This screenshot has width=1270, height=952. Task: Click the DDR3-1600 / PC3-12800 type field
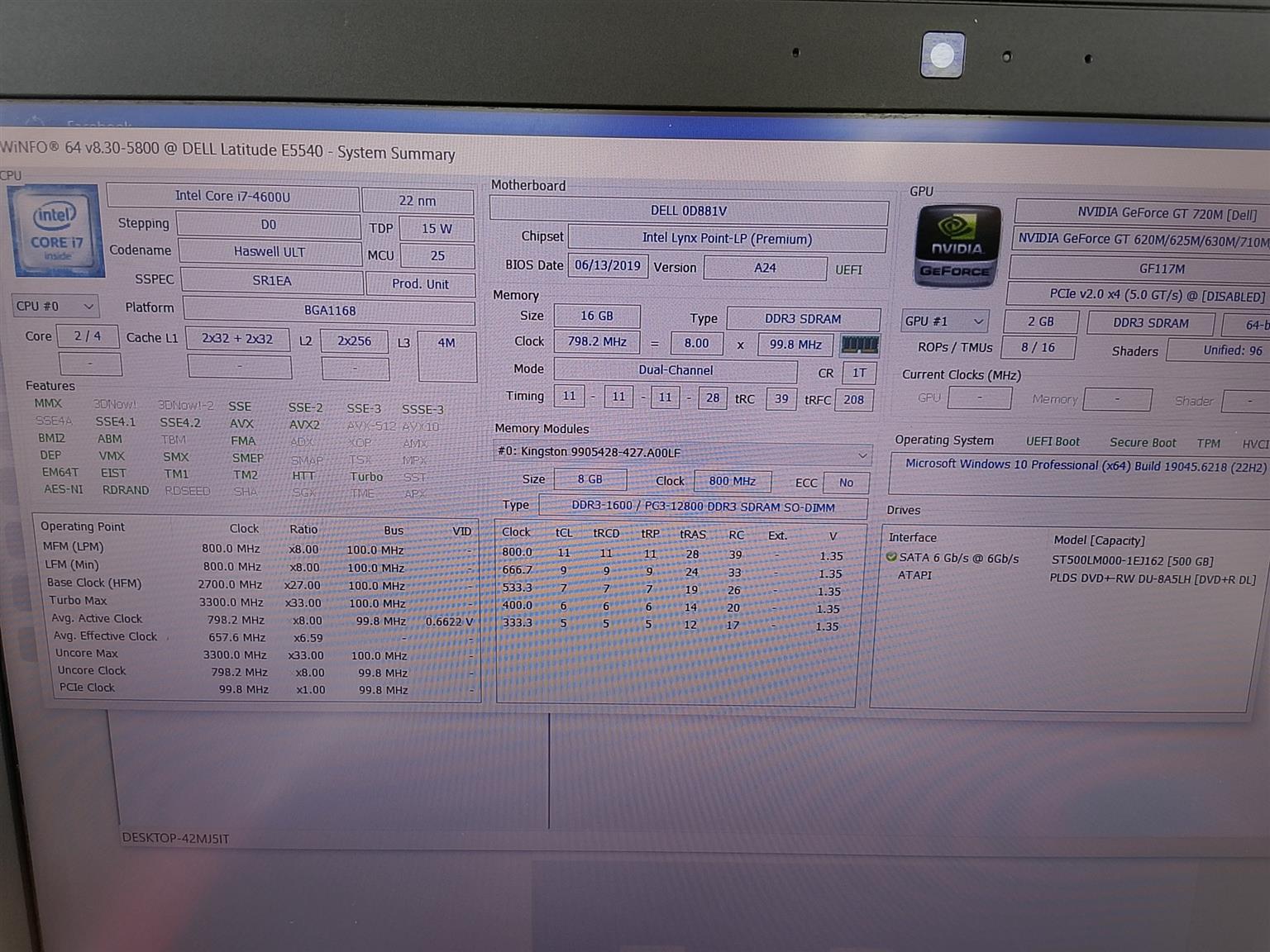click(703, 507)
